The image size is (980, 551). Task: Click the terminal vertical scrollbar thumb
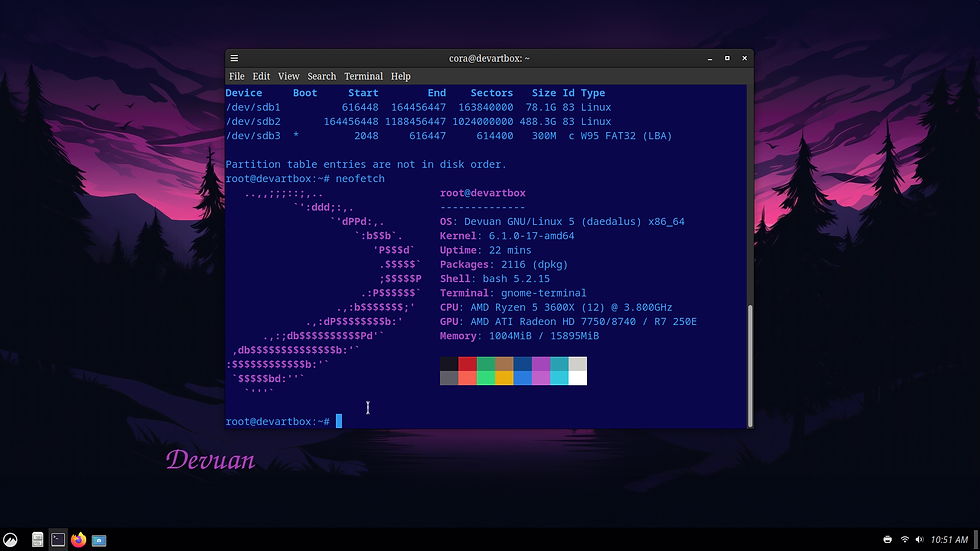coord(750,365)
